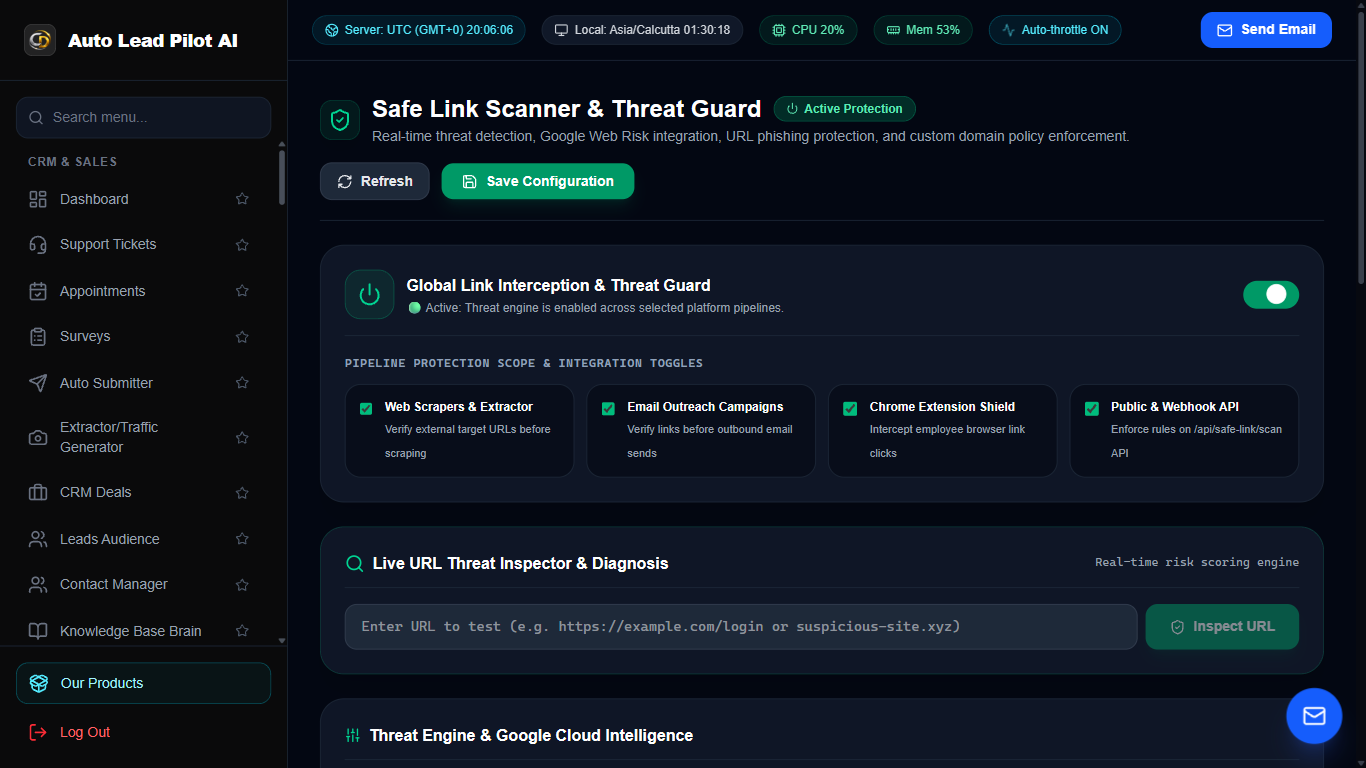Favorite Appointments with its star icon
The height and width of the screenshot is (768, 1366).
(242, 291)
